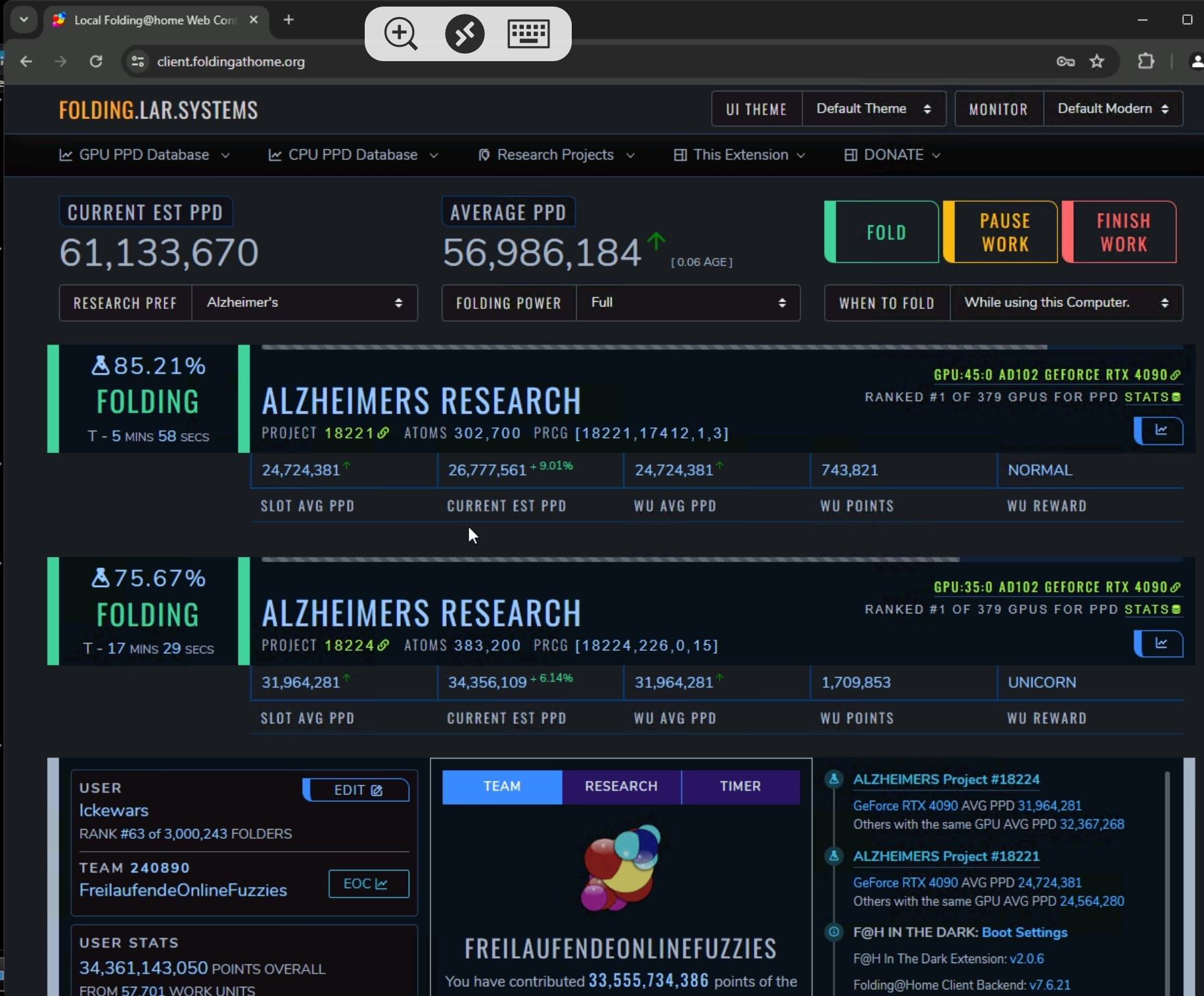
Task: Click the flask icon beside 85.21%
Action: pyautogui.click(x=100, y=366)
